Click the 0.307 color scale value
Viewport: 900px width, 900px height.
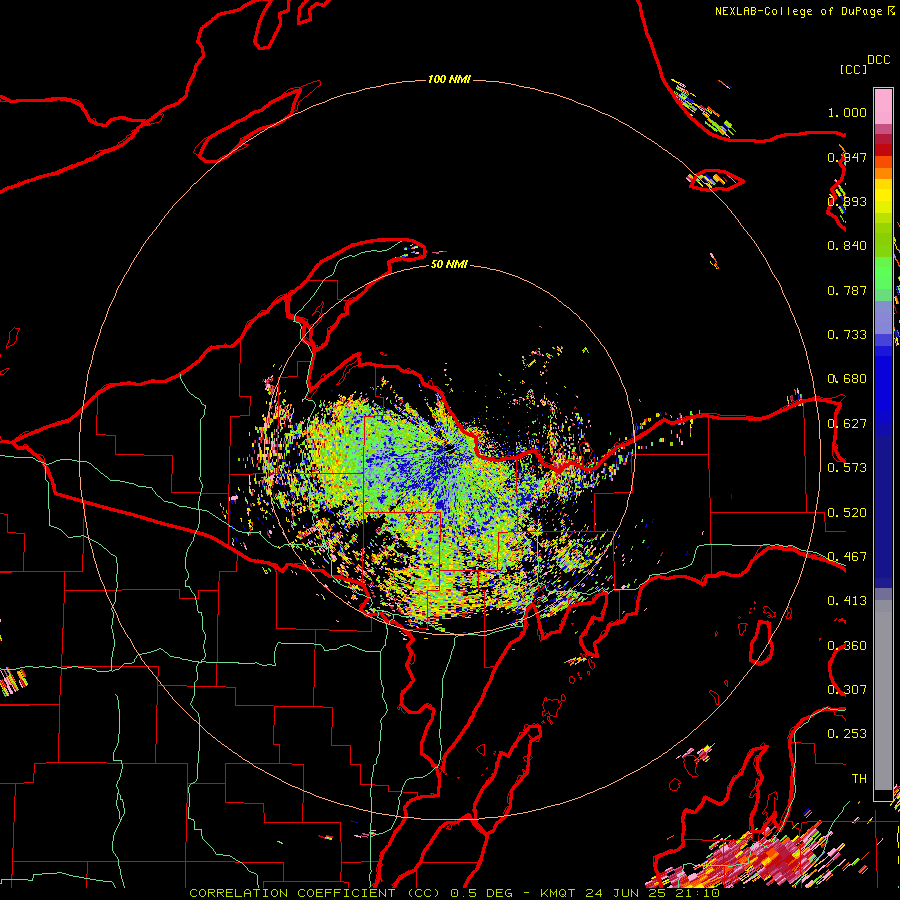847,690
